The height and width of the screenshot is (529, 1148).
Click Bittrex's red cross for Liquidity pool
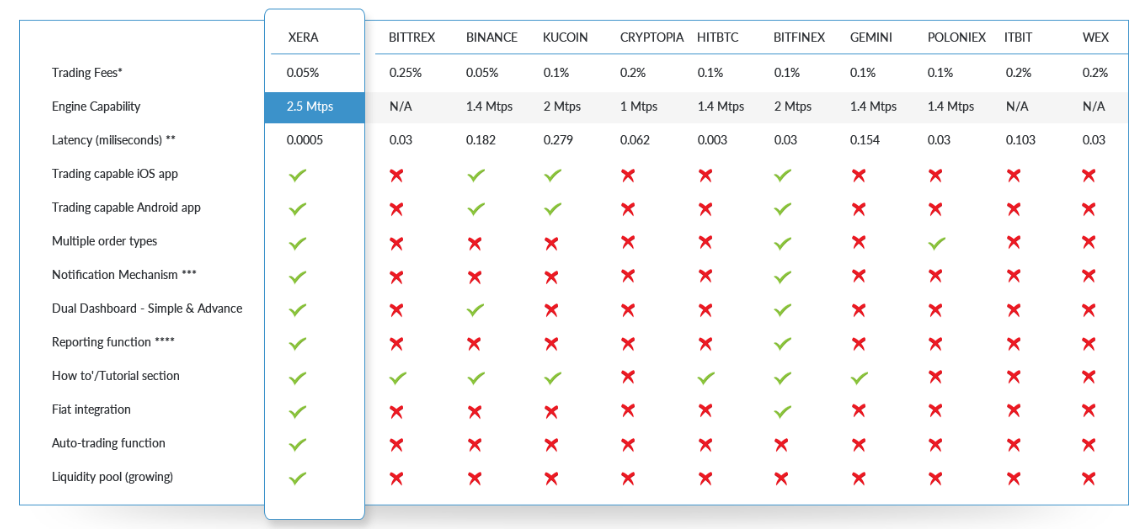click(x=396, y=478)
